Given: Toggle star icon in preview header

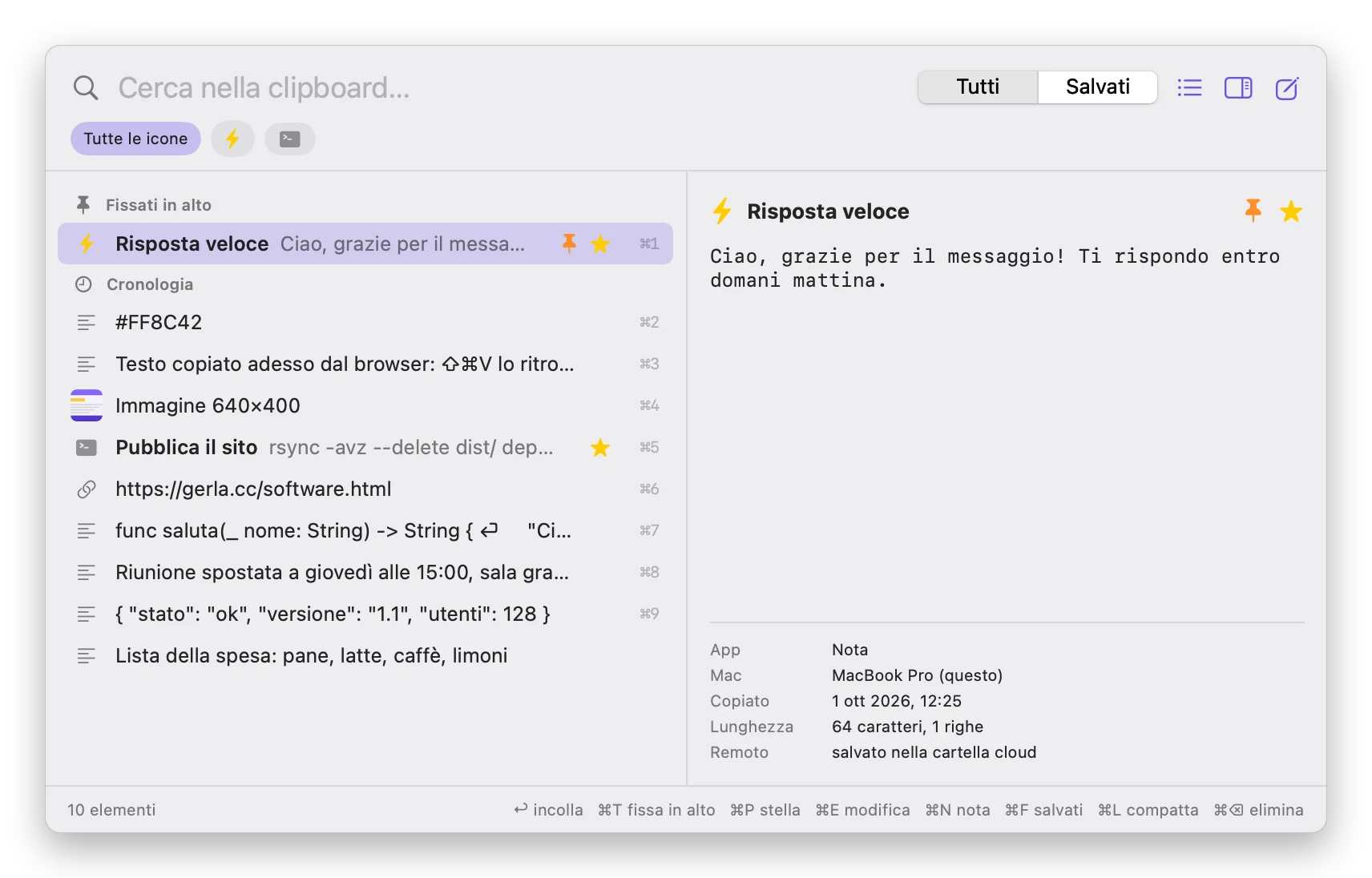Looking at the screenshot, I should [1291, 211].
